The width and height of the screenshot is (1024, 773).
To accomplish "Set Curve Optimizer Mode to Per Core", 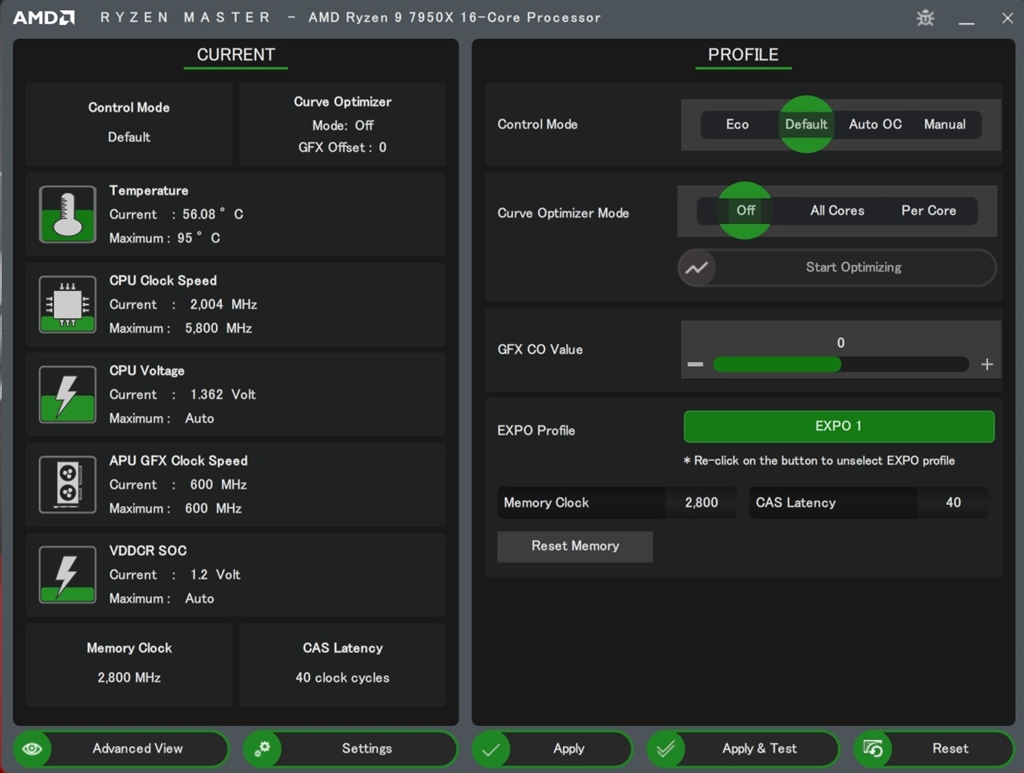I will click(929, 210).
